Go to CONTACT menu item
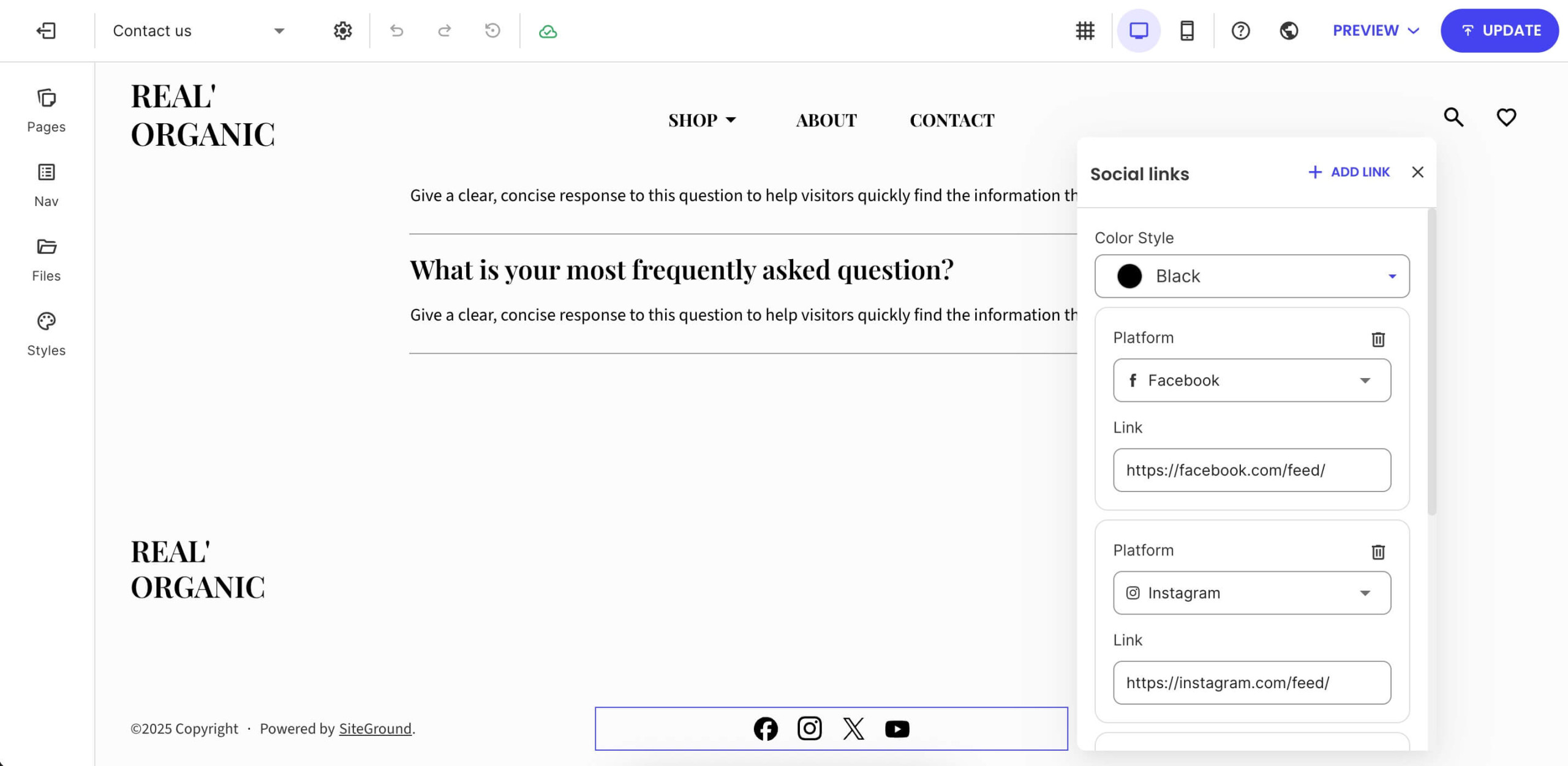1568x766 pixels. pyautogui.click(x=952, y=120)
